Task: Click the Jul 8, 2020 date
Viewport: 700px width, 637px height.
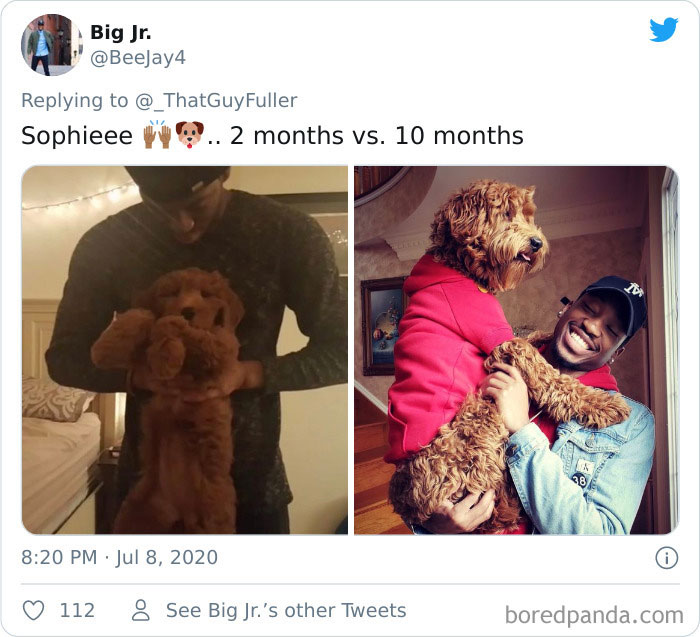Action: 167,558
